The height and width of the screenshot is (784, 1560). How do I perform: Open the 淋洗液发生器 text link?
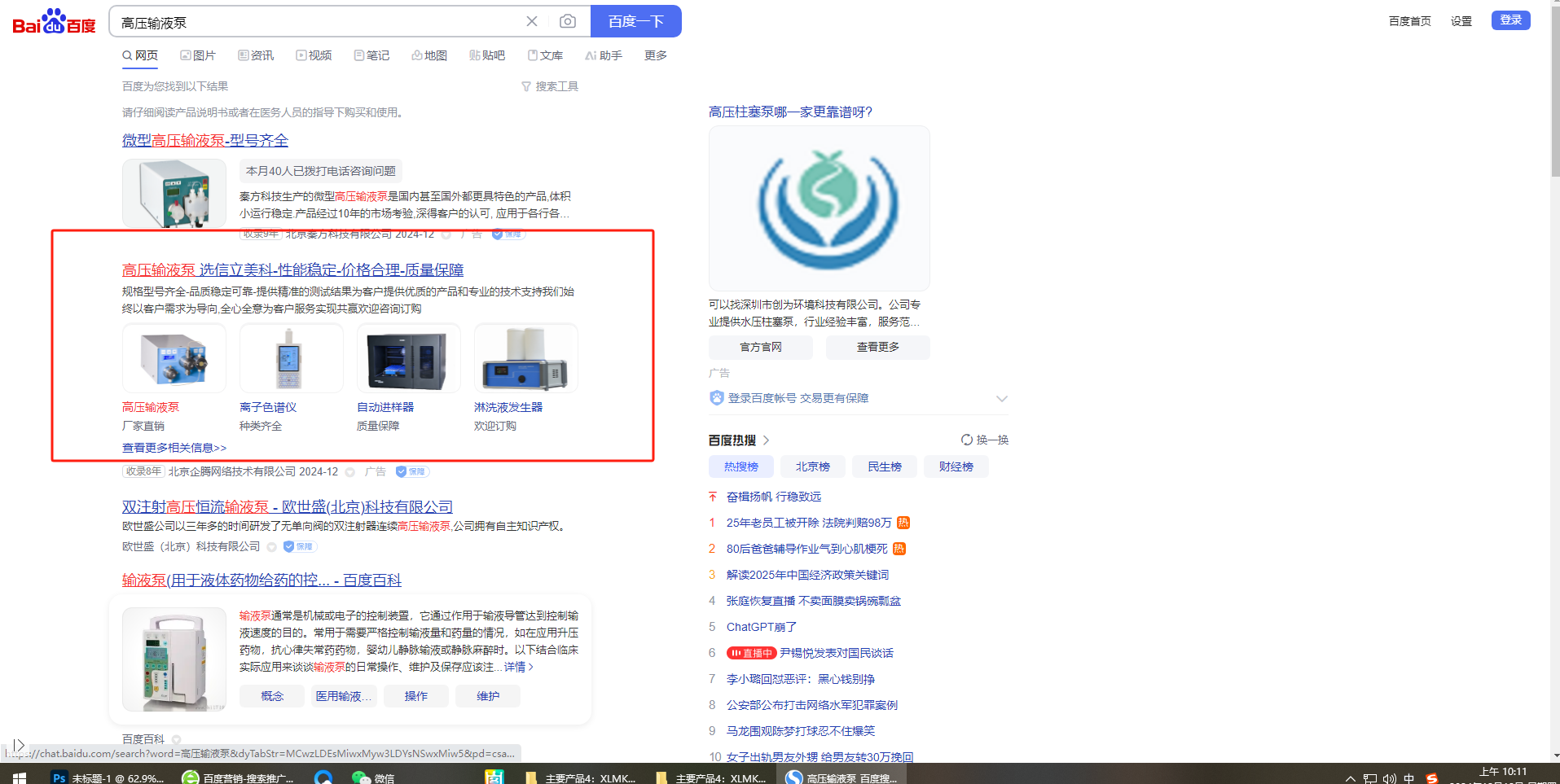[x=508, y=407]
